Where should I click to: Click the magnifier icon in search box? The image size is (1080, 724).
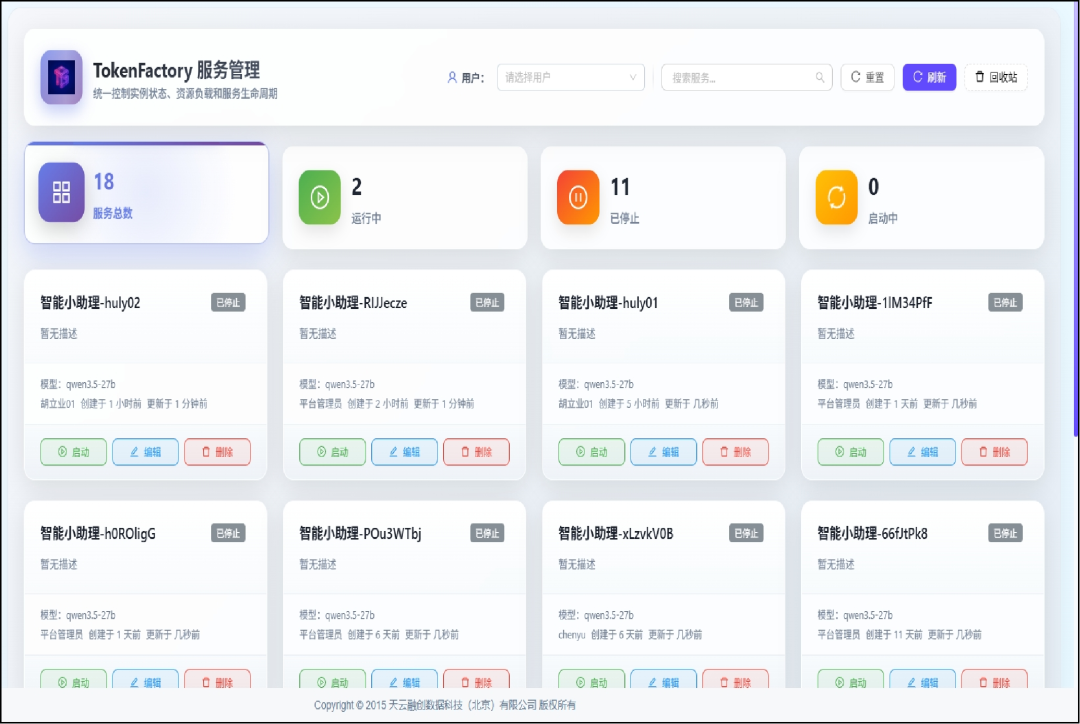[820, 77]
